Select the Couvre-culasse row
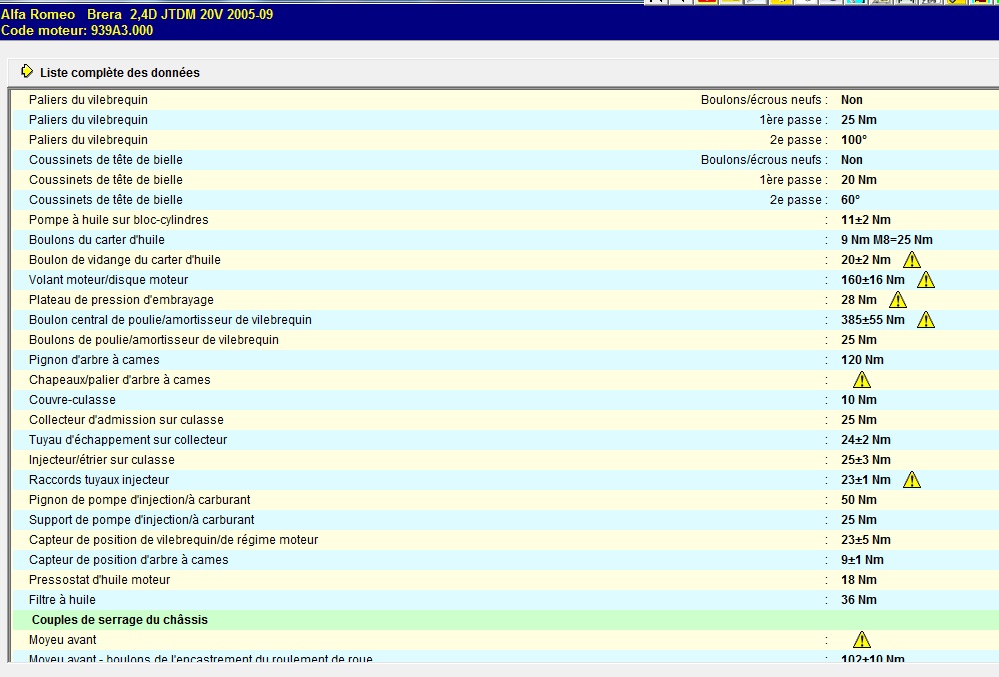This screenshot has width=999, height=677. tap(72, 400)
